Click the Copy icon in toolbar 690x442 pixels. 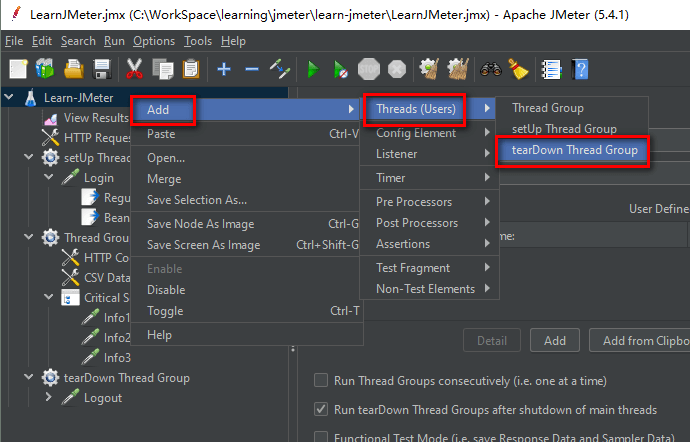coord(163,69)
